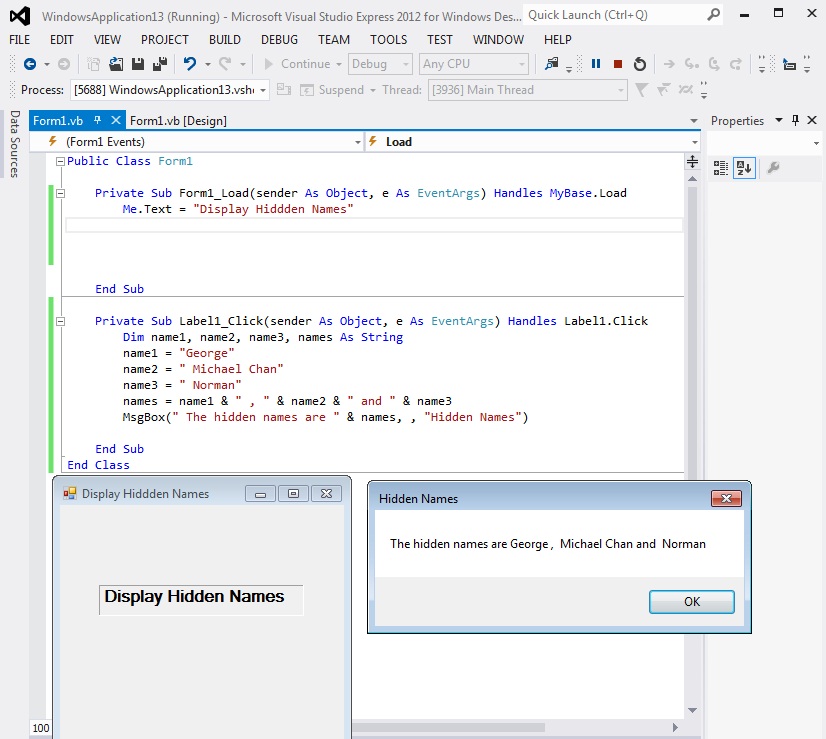Click the Toggle Current Thread Flagged icon
Image resolution: width=826 pixels, height=739 pixels.
pos(641,90)
